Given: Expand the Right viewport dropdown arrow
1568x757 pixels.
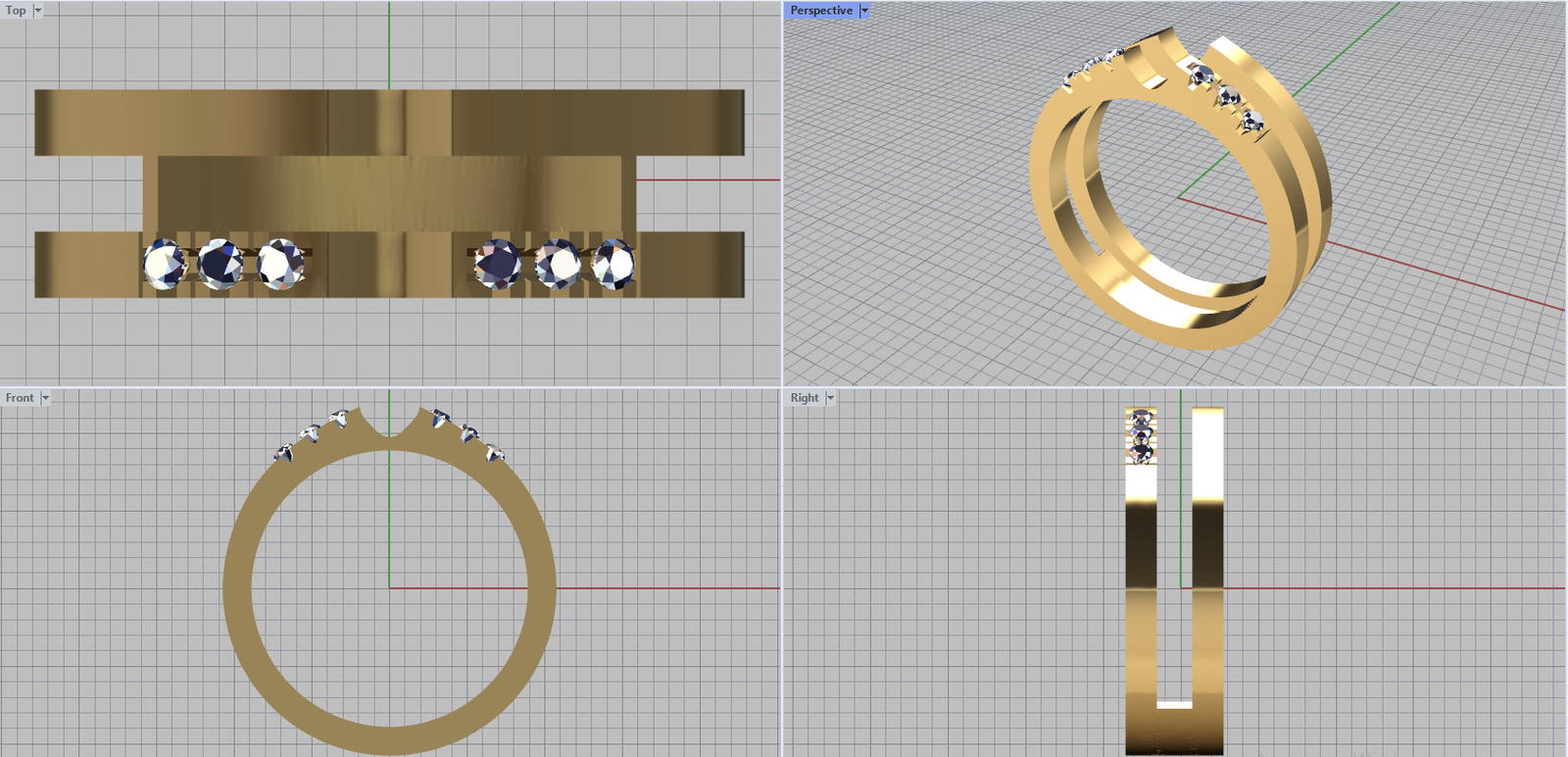Looking at the screenshot, I should pos(830,398).
